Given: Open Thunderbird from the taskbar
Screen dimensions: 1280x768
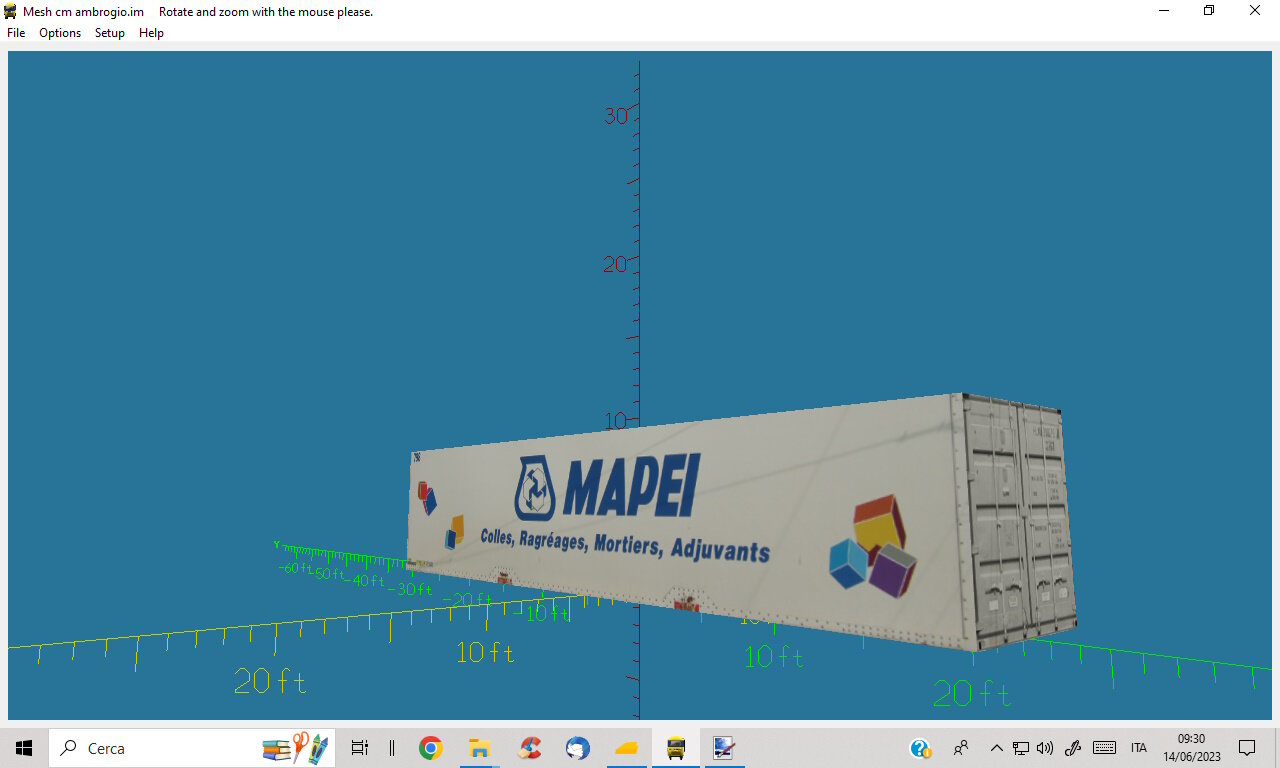Looking at the screenshot, I should click(x=578, y=748).
